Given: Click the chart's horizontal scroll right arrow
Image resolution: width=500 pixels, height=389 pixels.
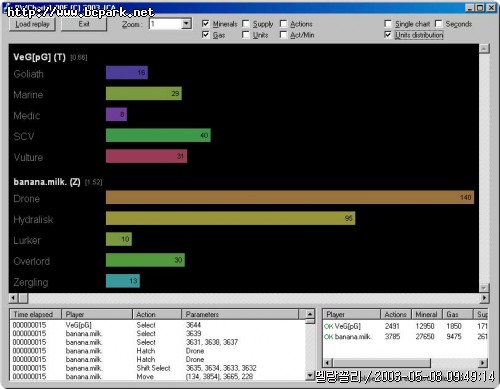Looking at the screenshot, I should (484, 298).
